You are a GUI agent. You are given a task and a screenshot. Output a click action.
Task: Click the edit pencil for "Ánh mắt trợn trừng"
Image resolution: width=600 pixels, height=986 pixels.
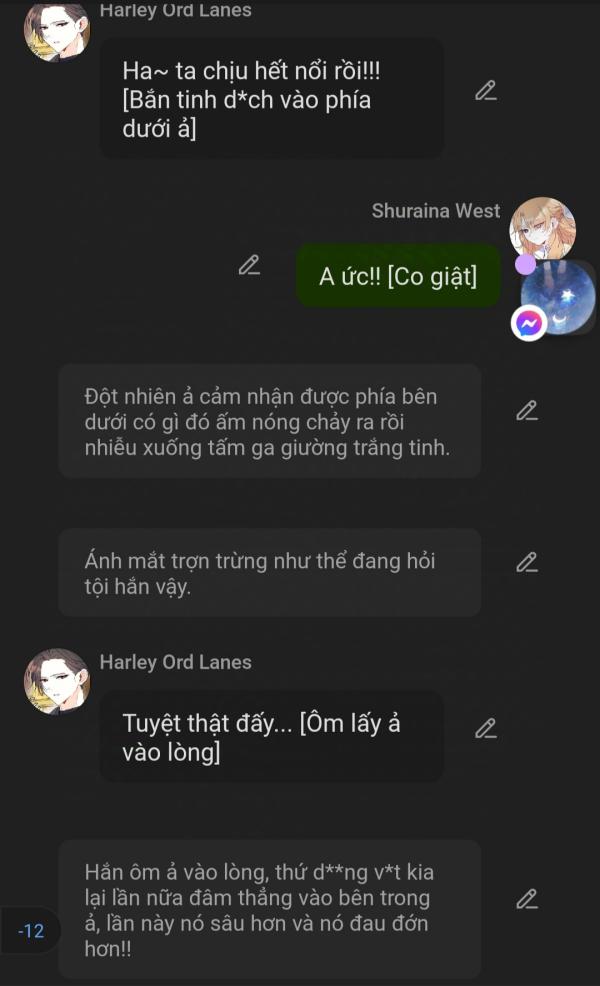pos(526,562)
